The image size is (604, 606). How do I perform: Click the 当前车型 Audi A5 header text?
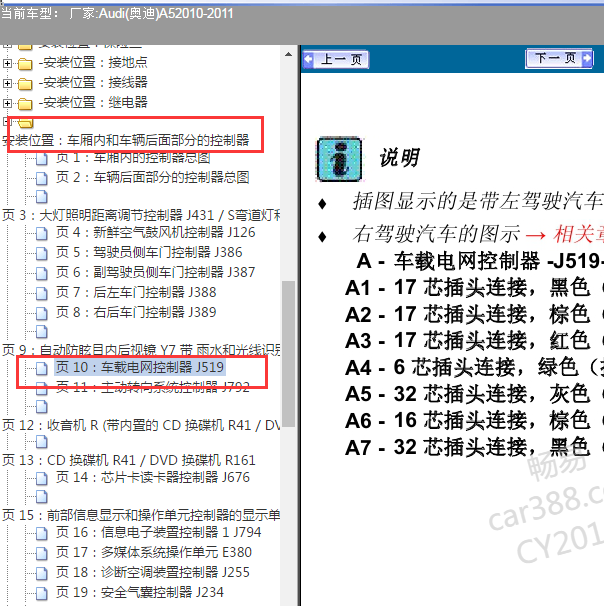click(117, 14)
